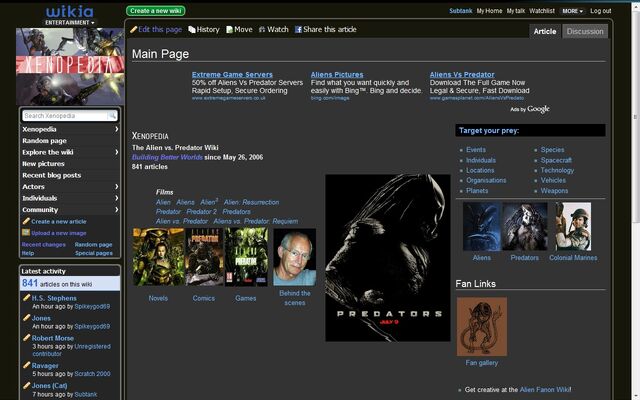Share this article on Facebook
The height and width of the screenshot is (400, 640).
click(326, 29)
